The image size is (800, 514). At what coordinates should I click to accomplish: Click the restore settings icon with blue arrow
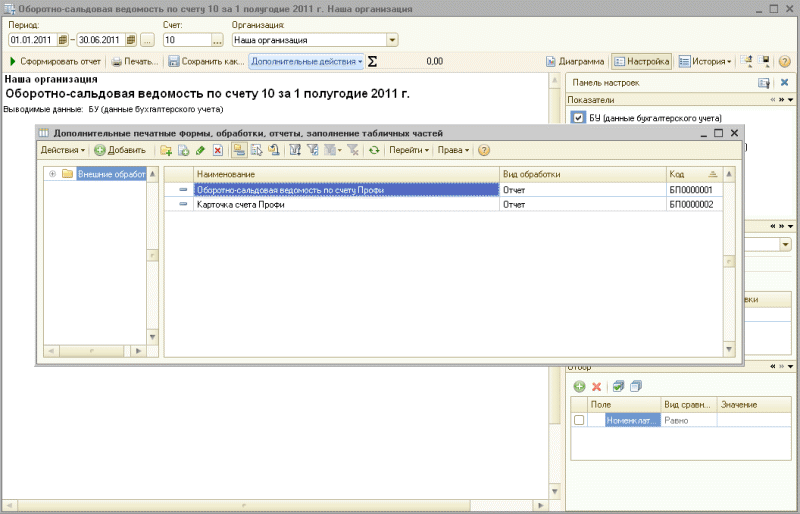tap(746, 62)
